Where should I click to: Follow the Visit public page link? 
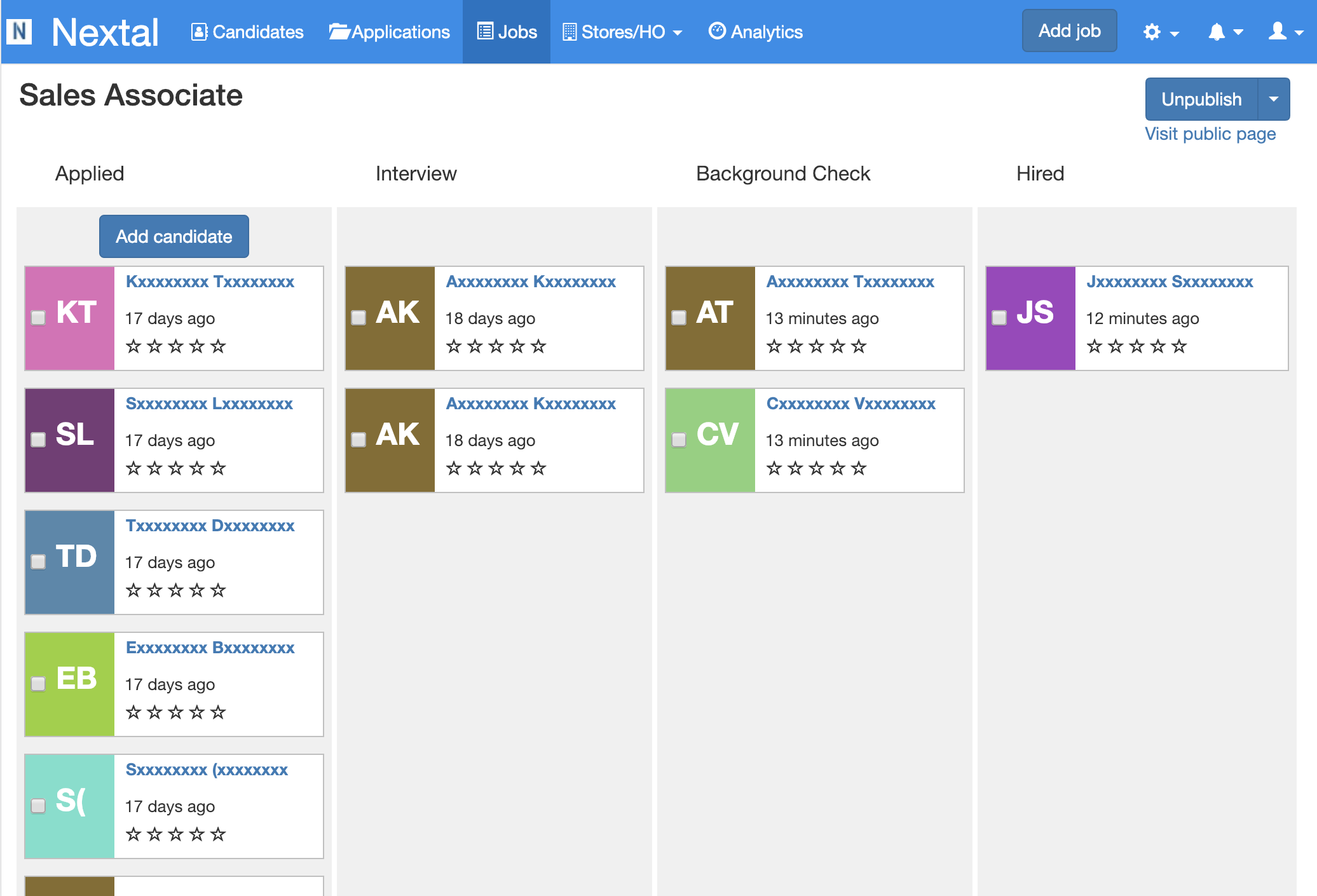1210,134
